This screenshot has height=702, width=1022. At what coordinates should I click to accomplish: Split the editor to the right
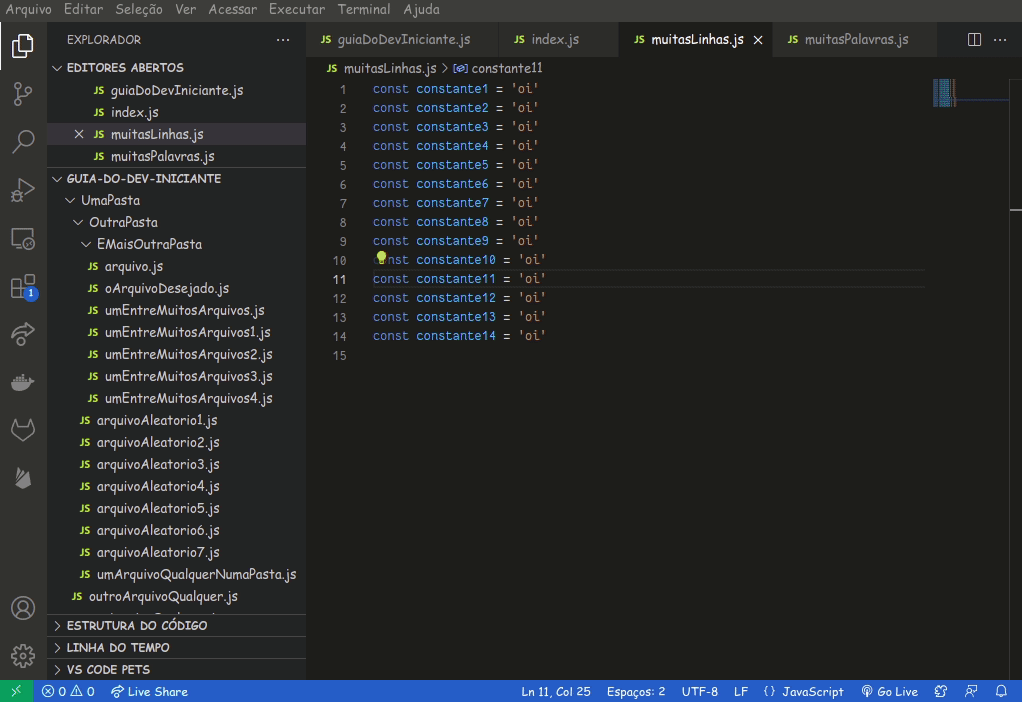[x=974, y=40]
